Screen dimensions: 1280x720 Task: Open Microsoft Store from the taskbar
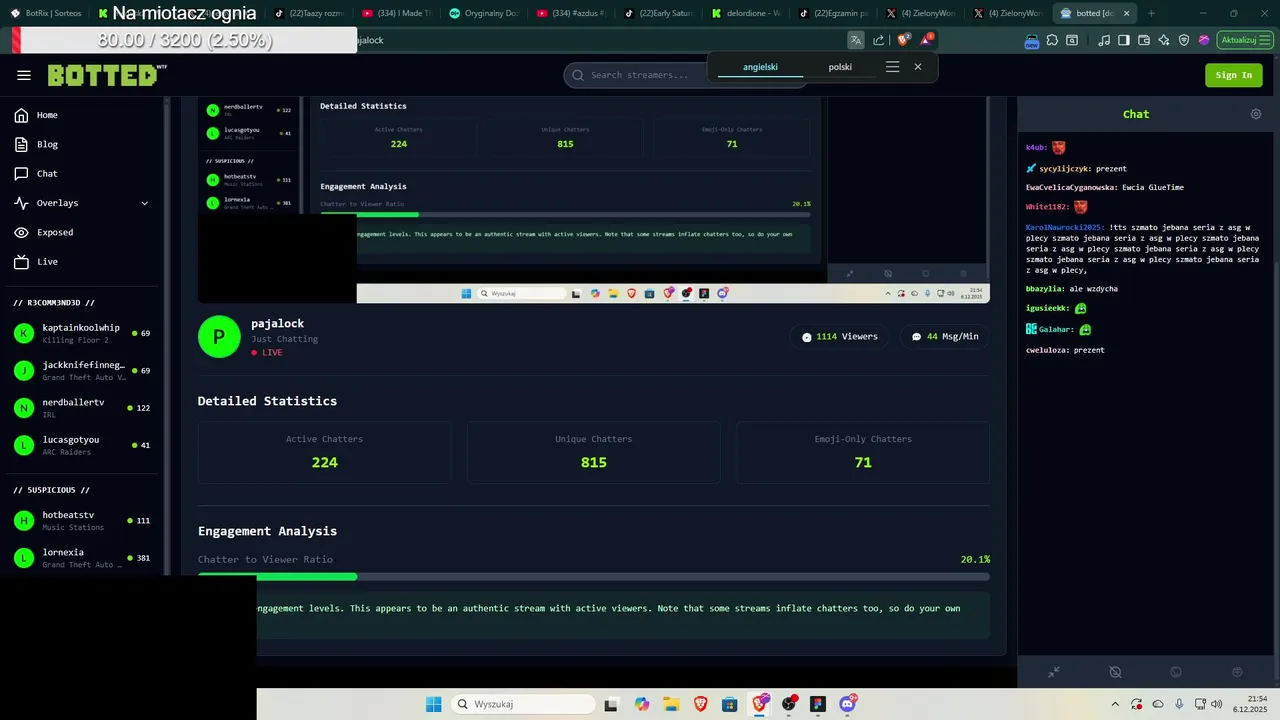tap(730, 704)
